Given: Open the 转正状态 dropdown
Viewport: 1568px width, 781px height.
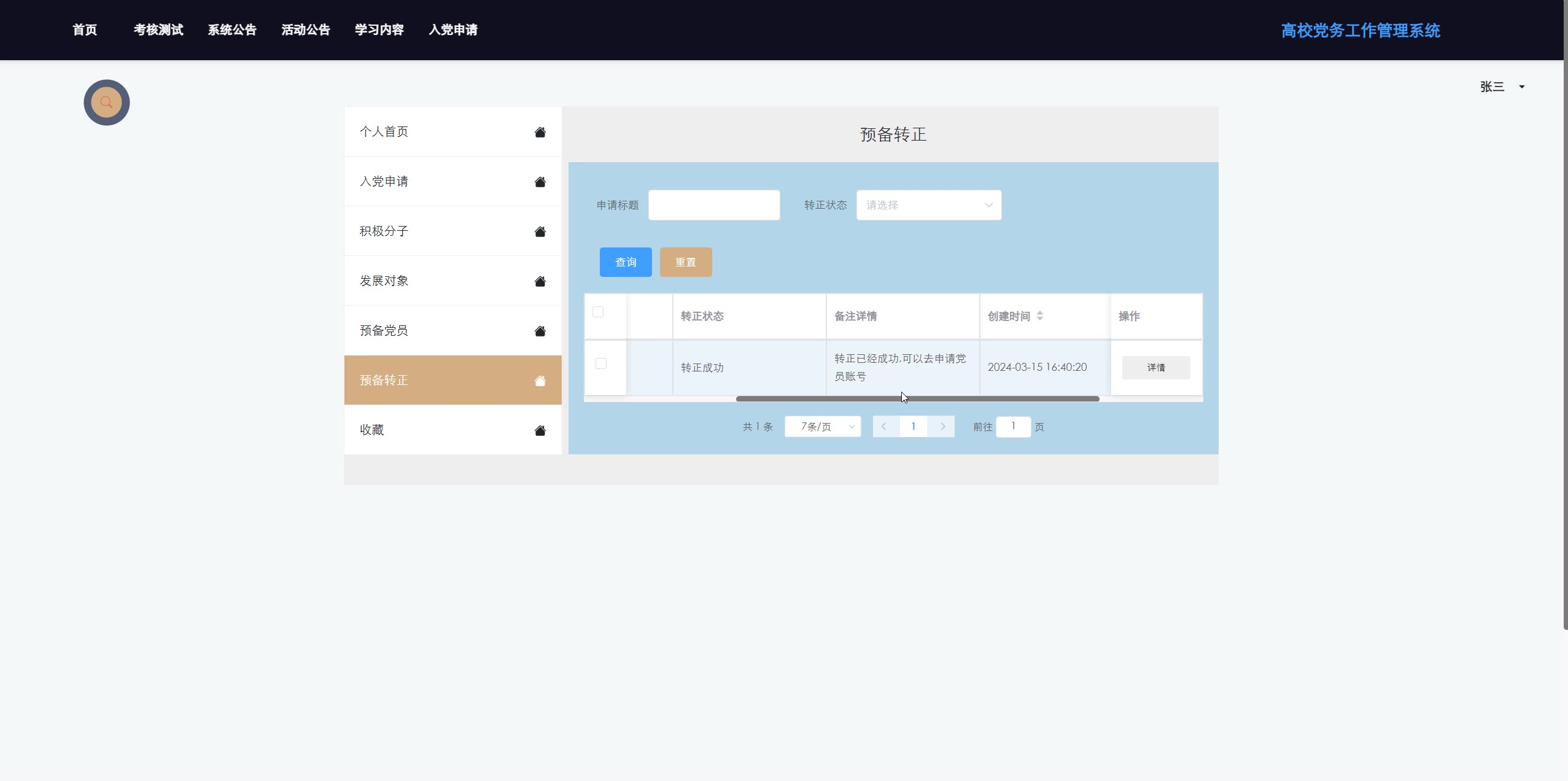Looking at the screenshot, I should (928, 205).
